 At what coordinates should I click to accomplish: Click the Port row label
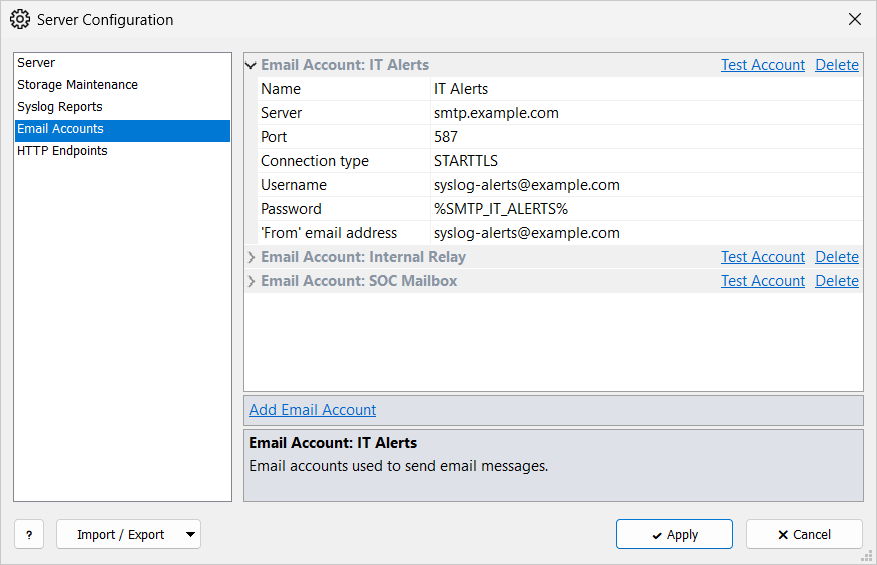click(x=274, y=137)
